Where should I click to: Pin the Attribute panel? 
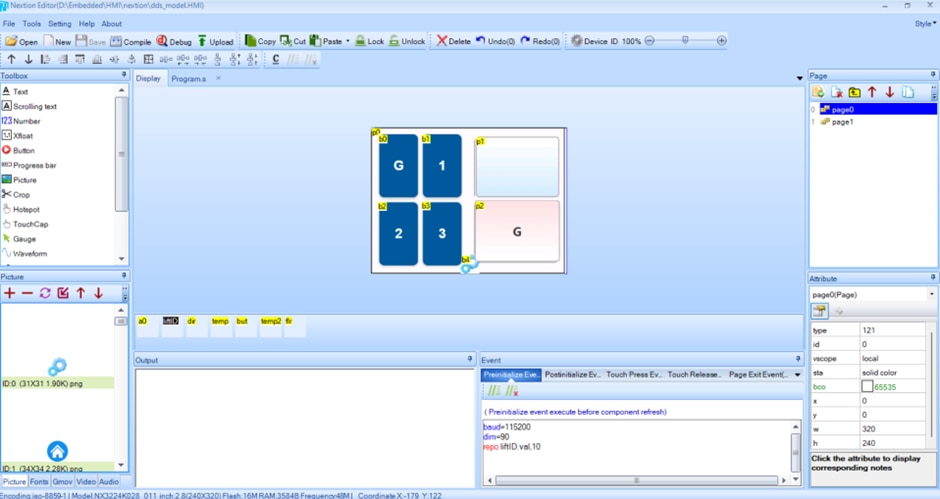click(933, 278)
